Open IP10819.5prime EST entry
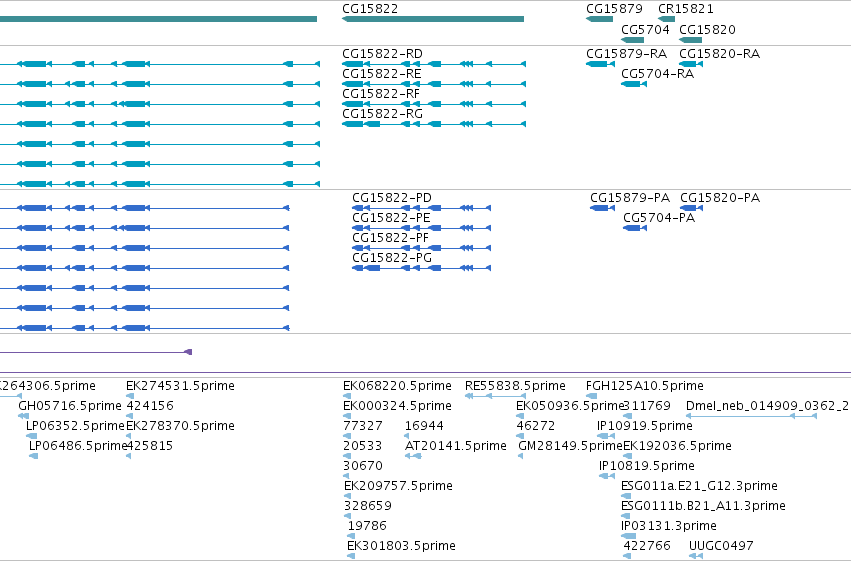Viewport: 851px width, 561px height. [646, 466]
